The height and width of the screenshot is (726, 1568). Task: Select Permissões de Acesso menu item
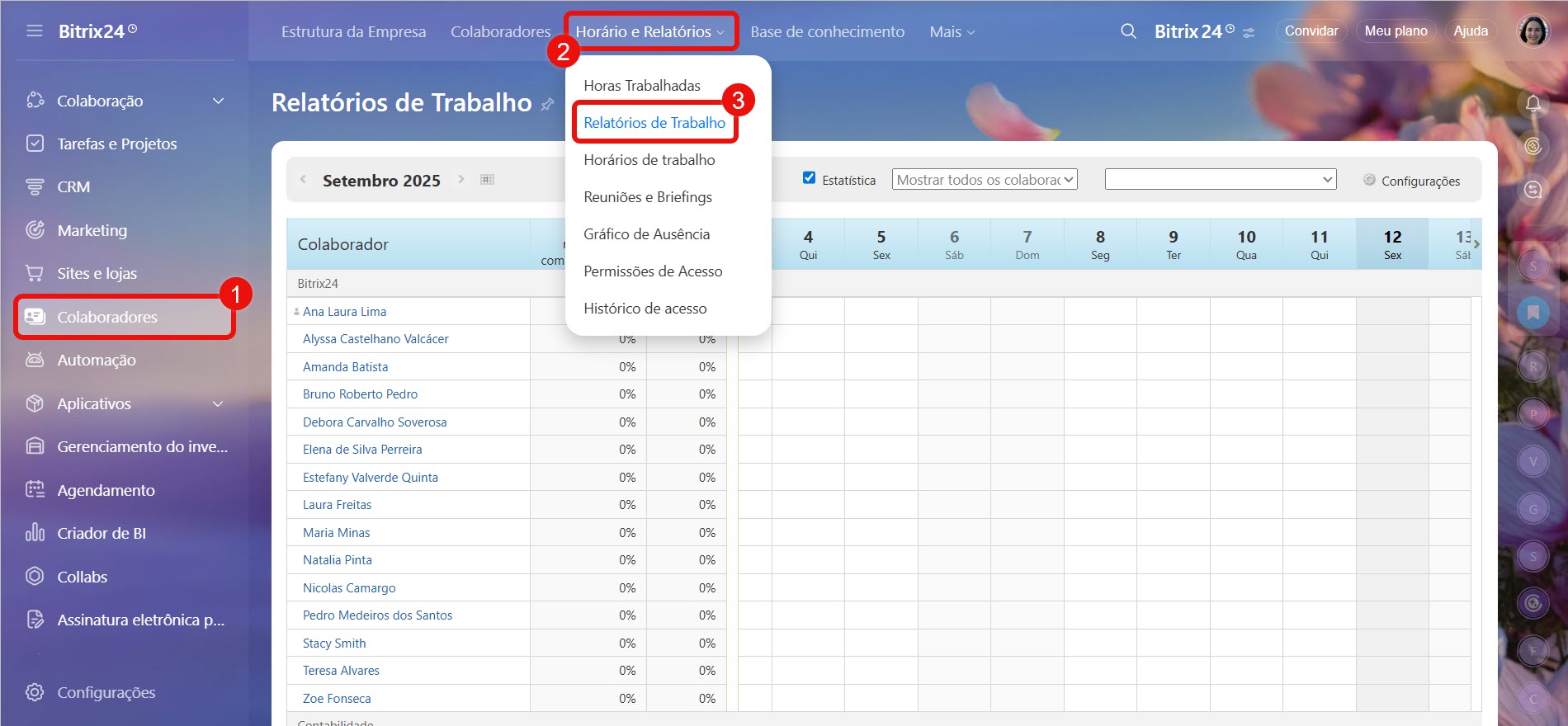pyautogui.click(x=653, y=271)
